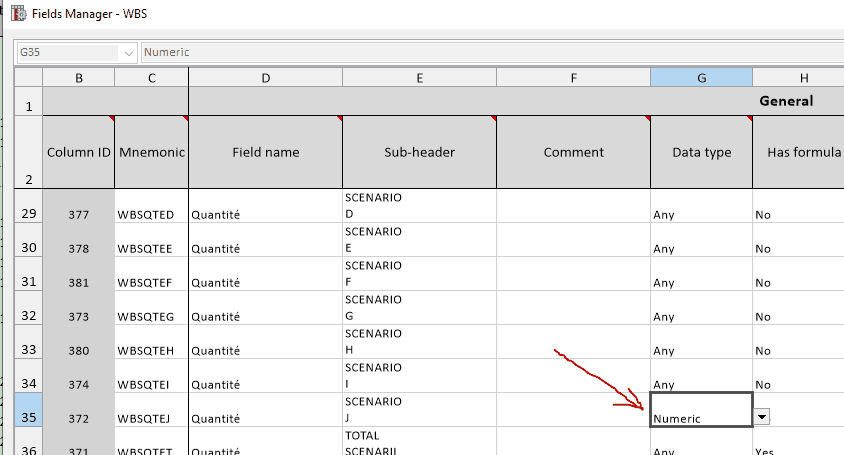Click the Has formula column heading
This screenshot has height=455, width=844.
798,152
